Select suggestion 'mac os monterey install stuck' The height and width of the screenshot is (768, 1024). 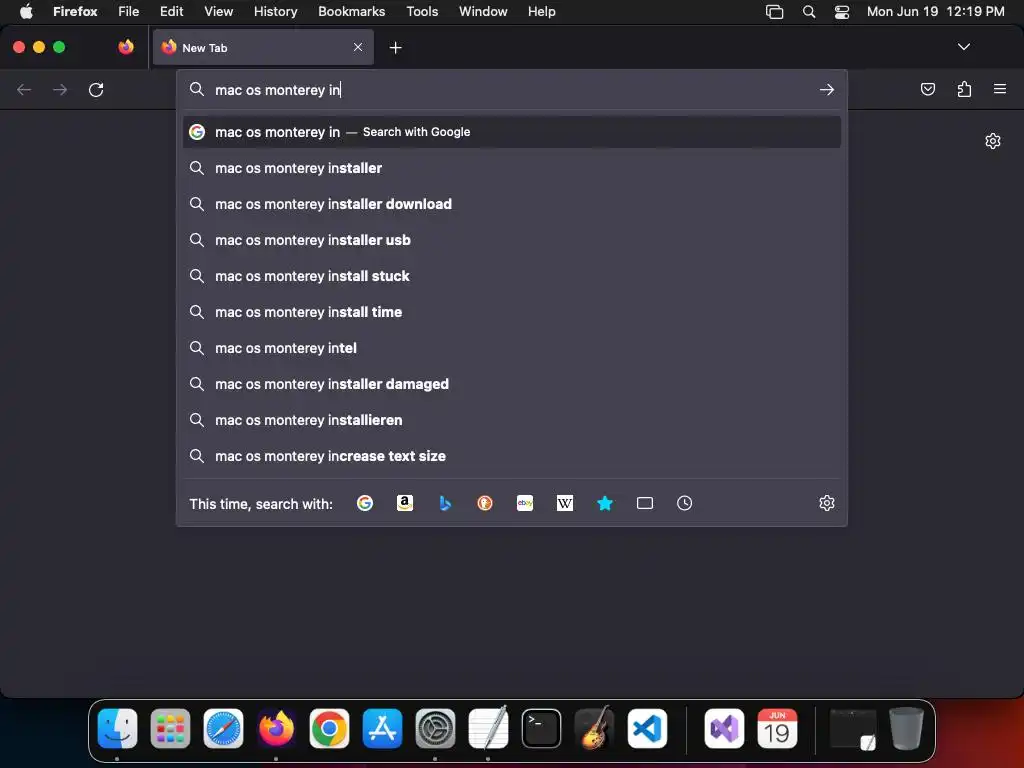[x=512, y=276]
